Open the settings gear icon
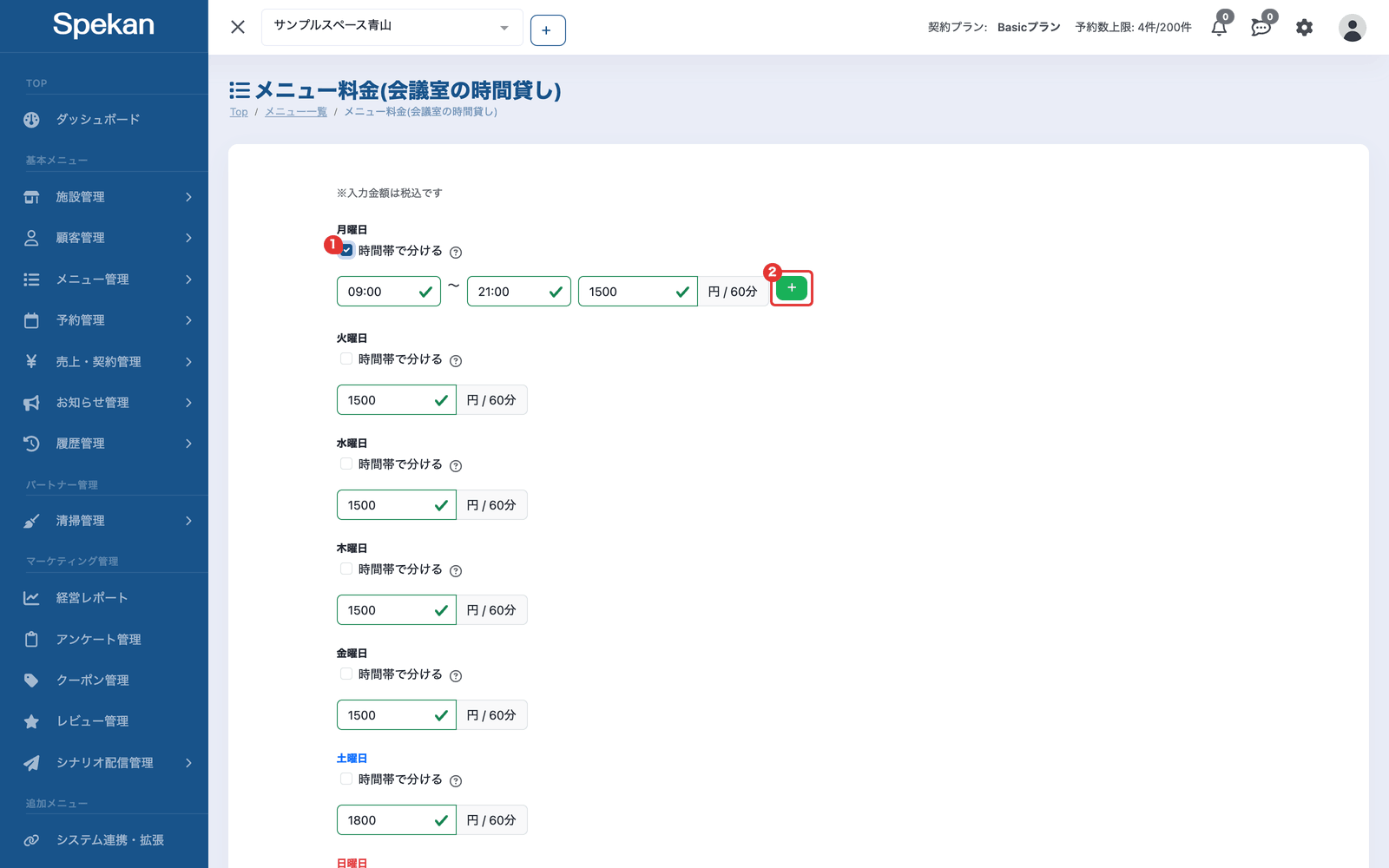The height and width of the screenshot is (868, 1389). pyautogui.click(x=1304, y=28)
